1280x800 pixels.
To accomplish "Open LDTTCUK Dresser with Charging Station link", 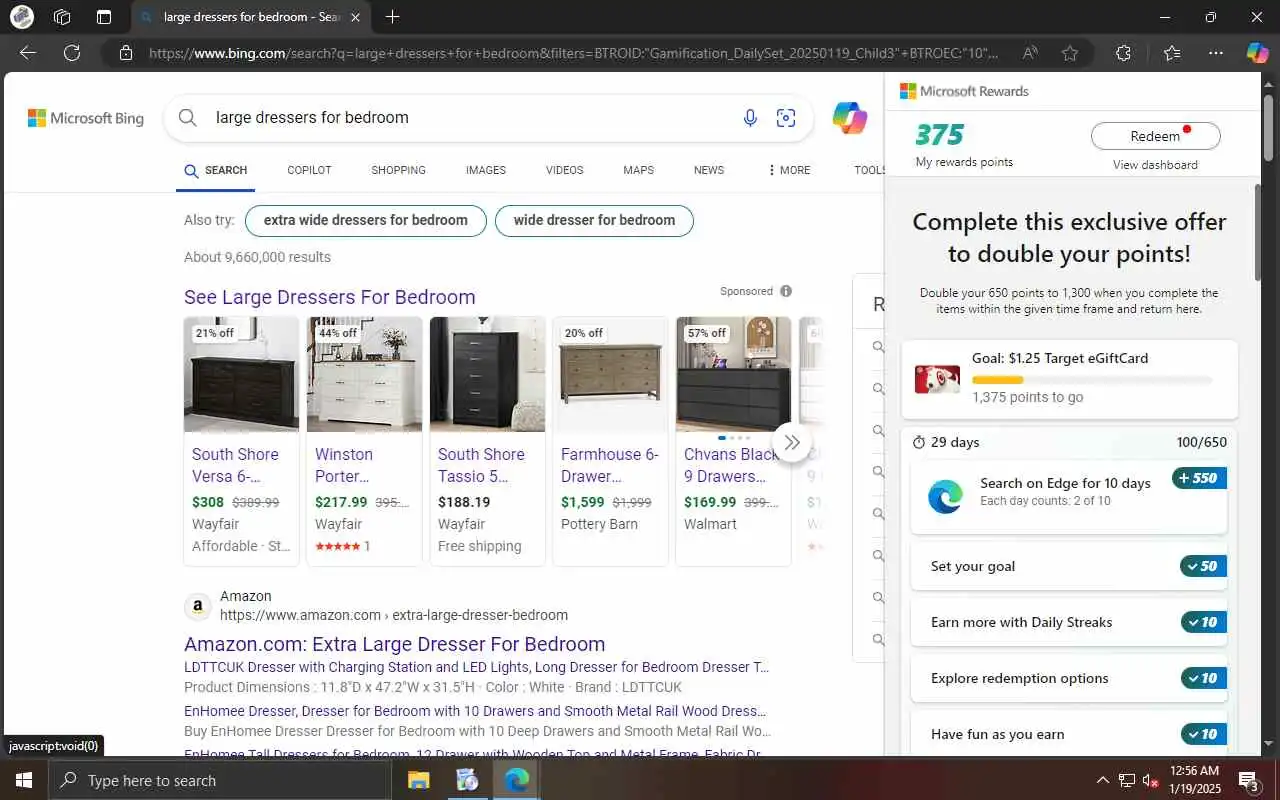I will click(476, 667).
